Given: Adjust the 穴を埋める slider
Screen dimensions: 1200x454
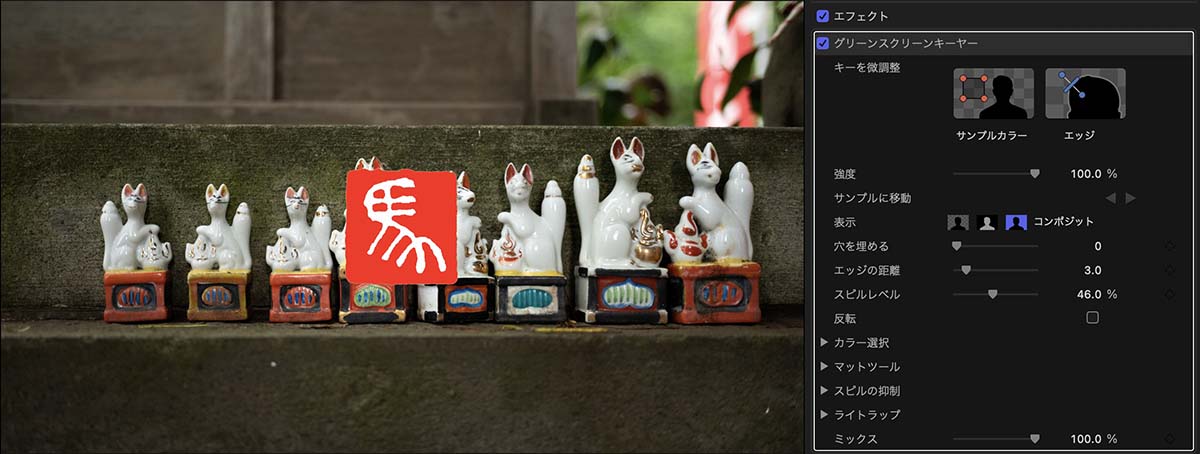Looking at the screenshot, I should [x=996, y=246].
